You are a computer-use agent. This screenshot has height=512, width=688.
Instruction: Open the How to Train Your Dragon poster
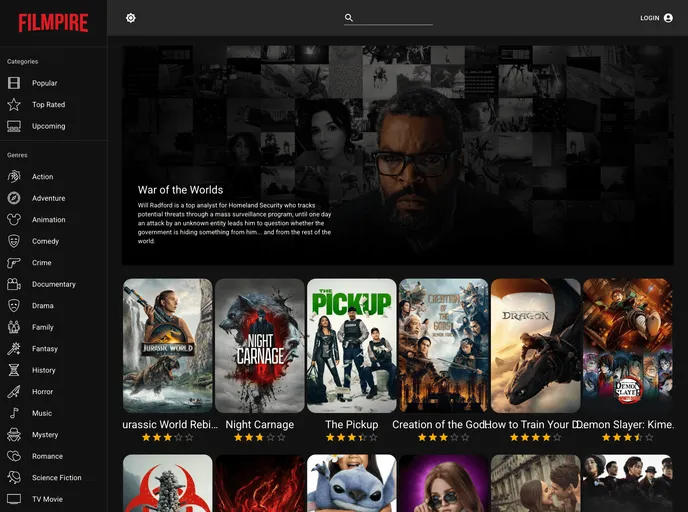tap(536, 346)
